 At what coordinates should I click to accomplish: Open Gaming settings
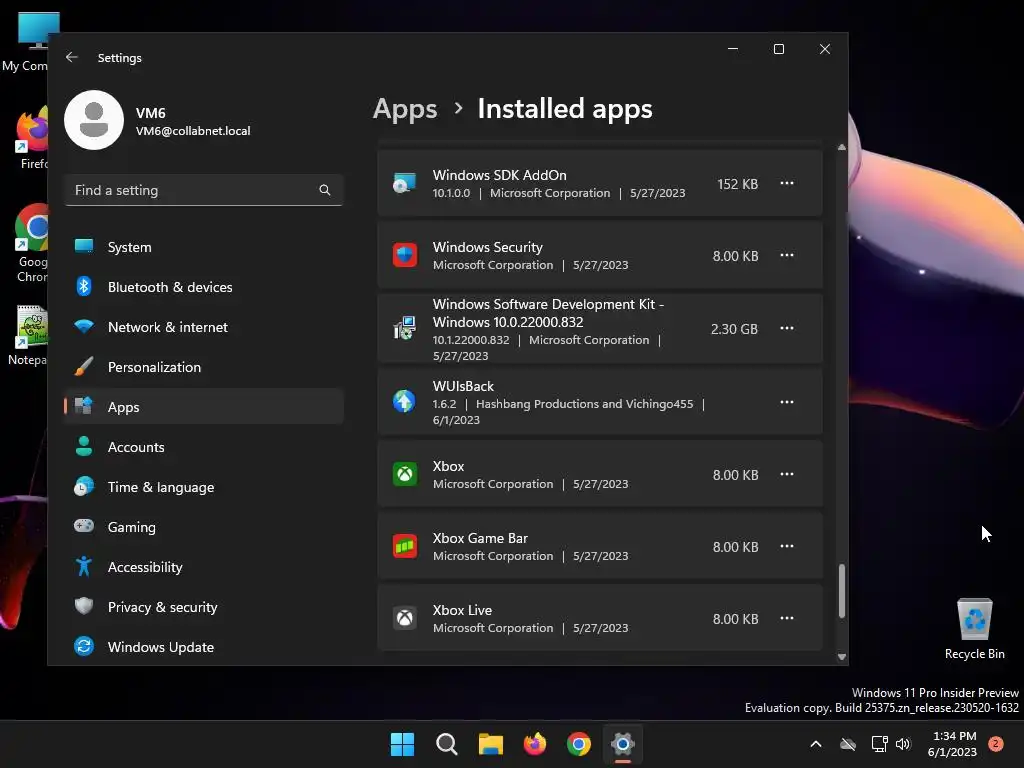tap(204, 526)
